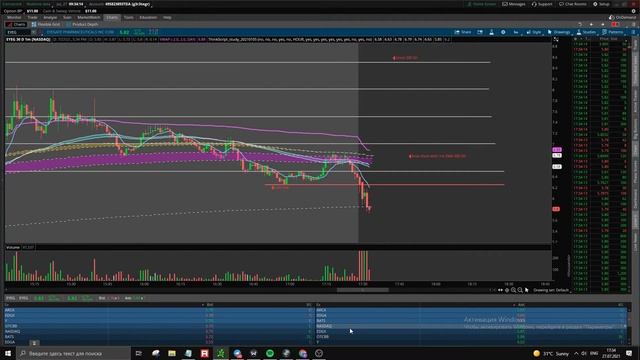This screenshot has width=640, height=360.
Task: Switch to the Trade tab
Action: (x=32, y=18)
